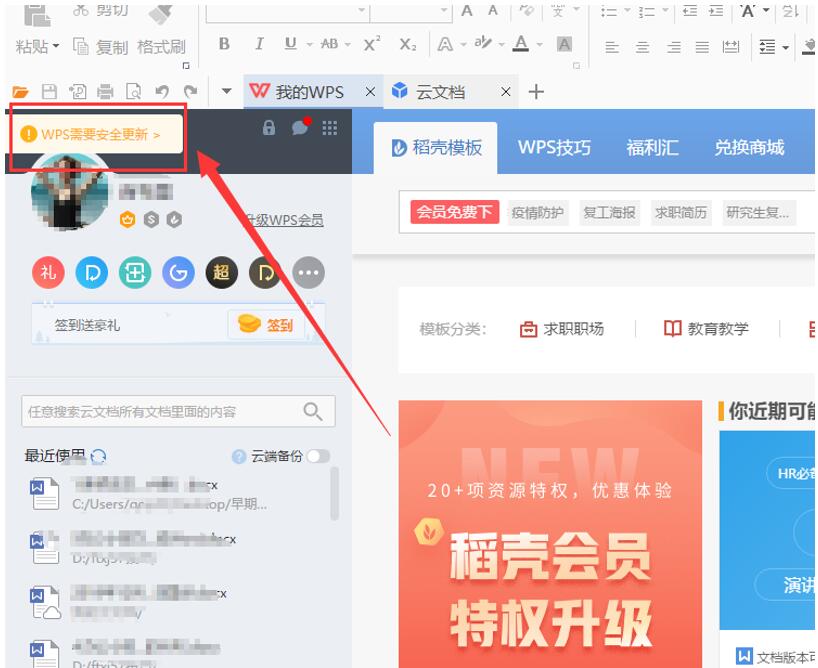Switch to the WPS技巧 tab
This screenshot has height=668, width=818.
coord(554,148)
